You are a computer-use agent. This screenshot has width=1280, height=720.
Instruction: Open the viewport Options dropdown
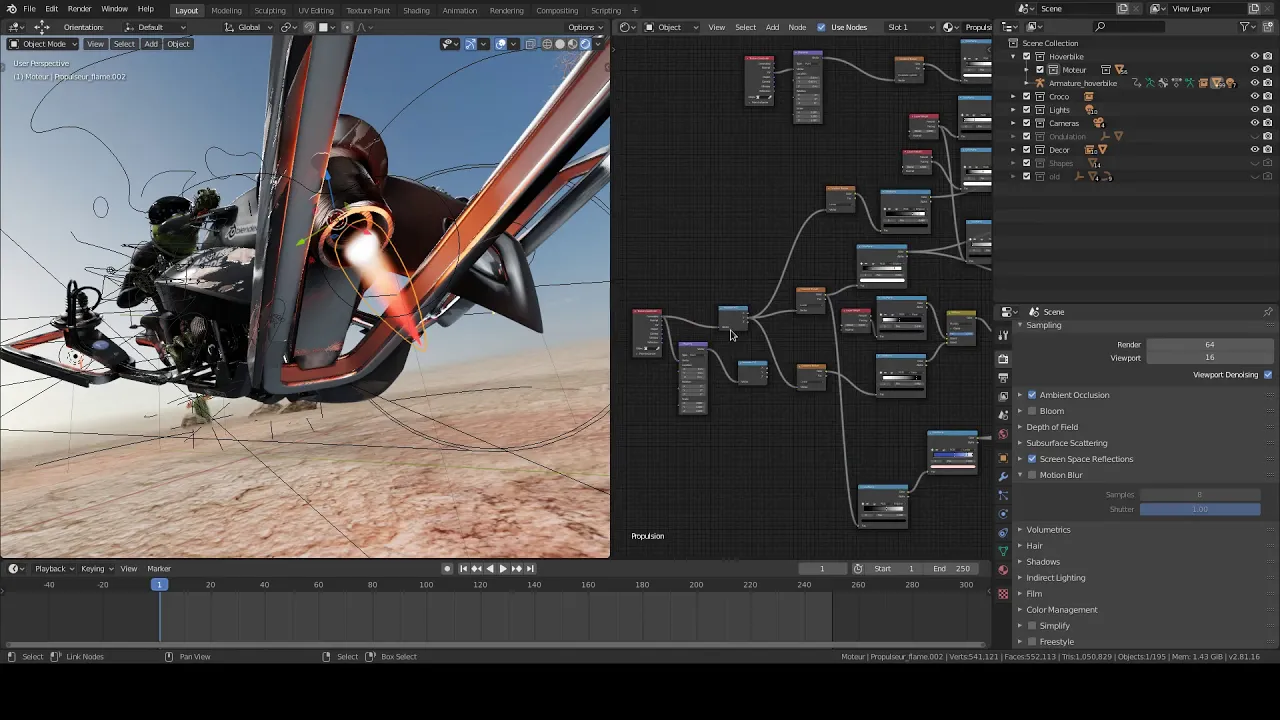[582, 27]
